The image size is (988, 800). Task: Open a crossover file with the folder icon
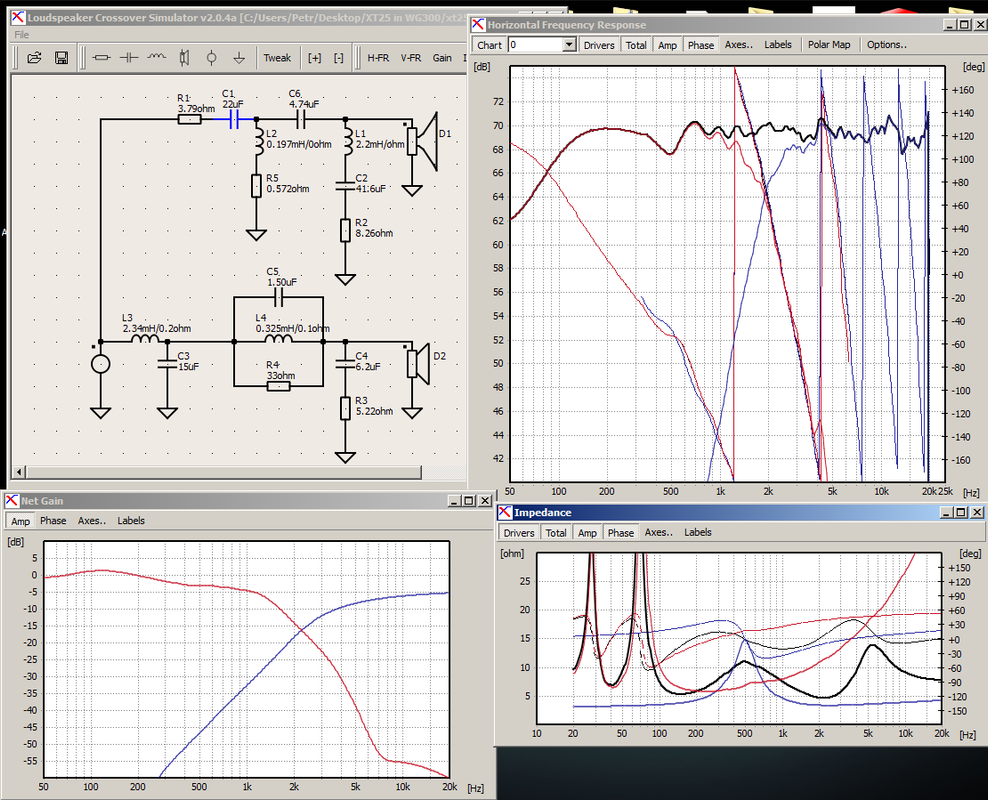coord(34,58)
